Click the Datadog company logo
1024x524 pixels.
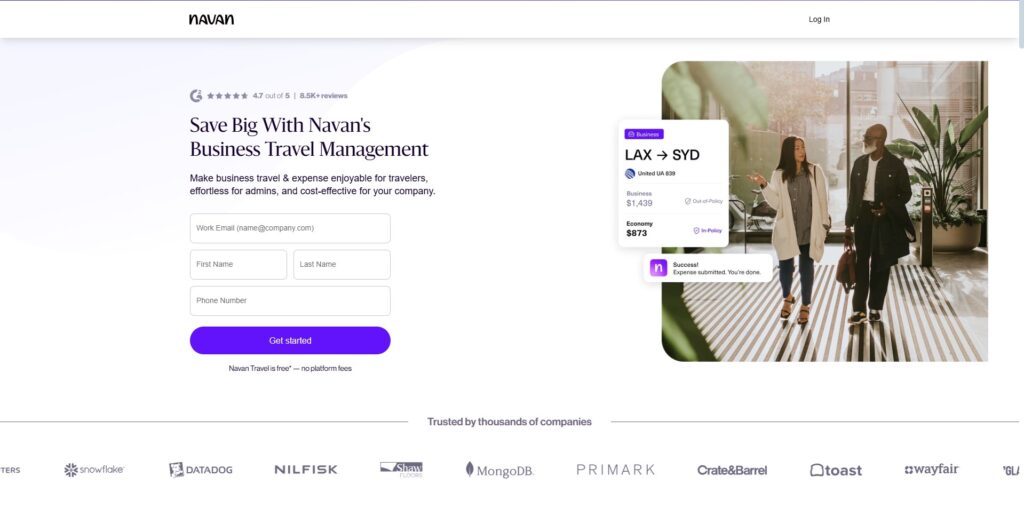(200, 470)
